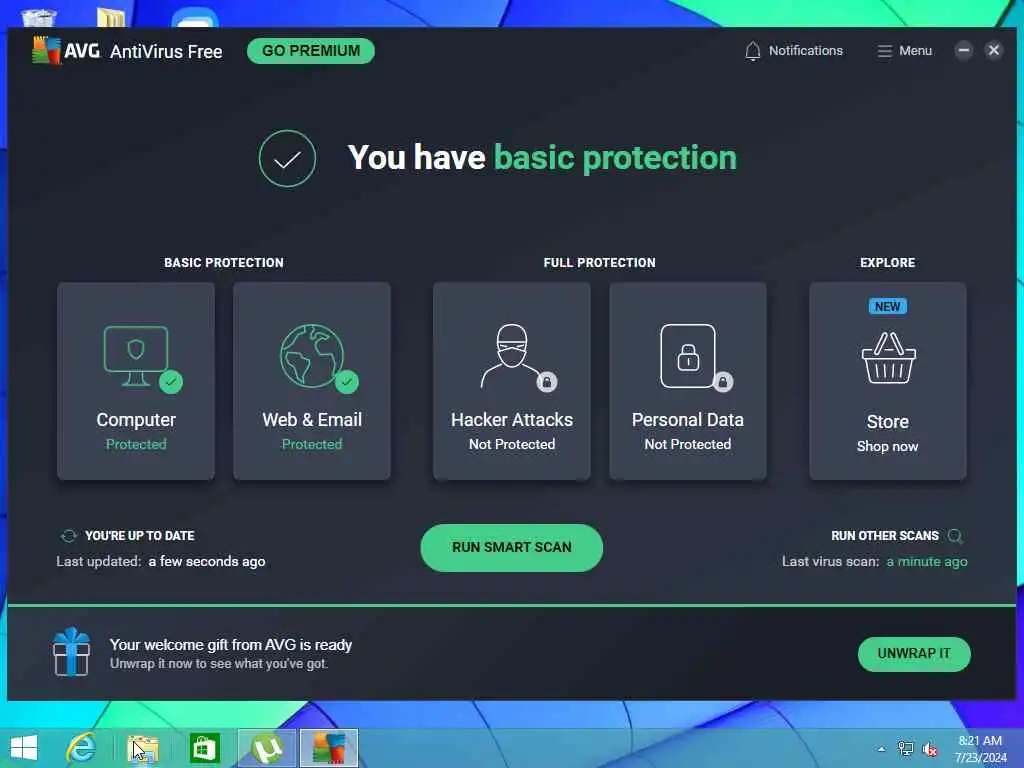The width and height of the screenshot is (1024, 768).
Task: Open the taskbar clock and date
Action: [x=980, y=749]
